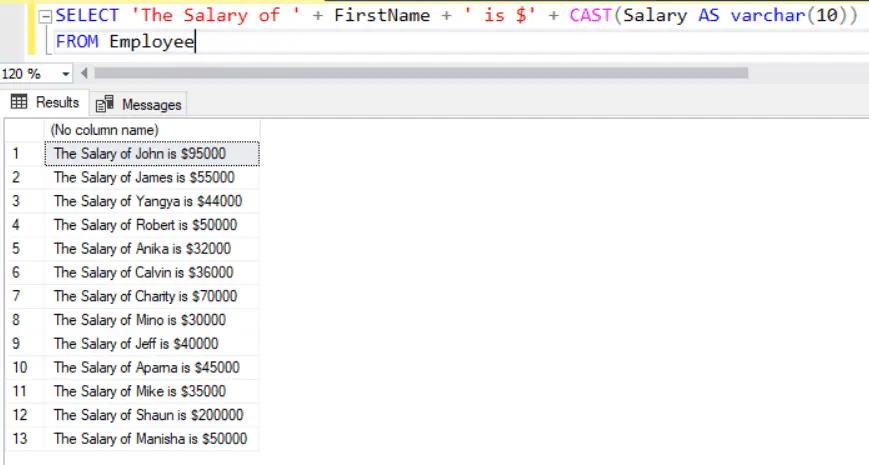The height and width of the screenshot is (465, 869).
Task: Click the James salary $55000 cell
Action: tap(152, 177)
